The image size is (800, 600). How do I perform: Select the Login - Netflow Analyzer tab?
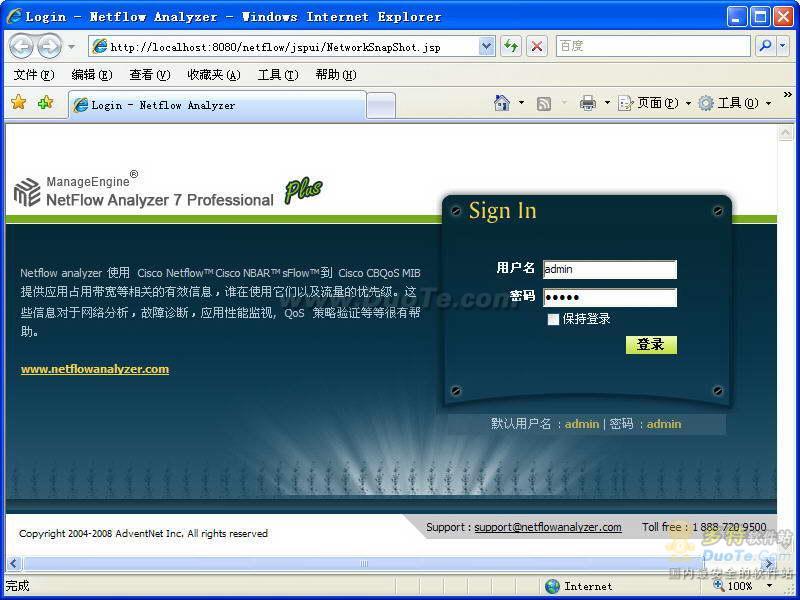(x=215, y=105)
